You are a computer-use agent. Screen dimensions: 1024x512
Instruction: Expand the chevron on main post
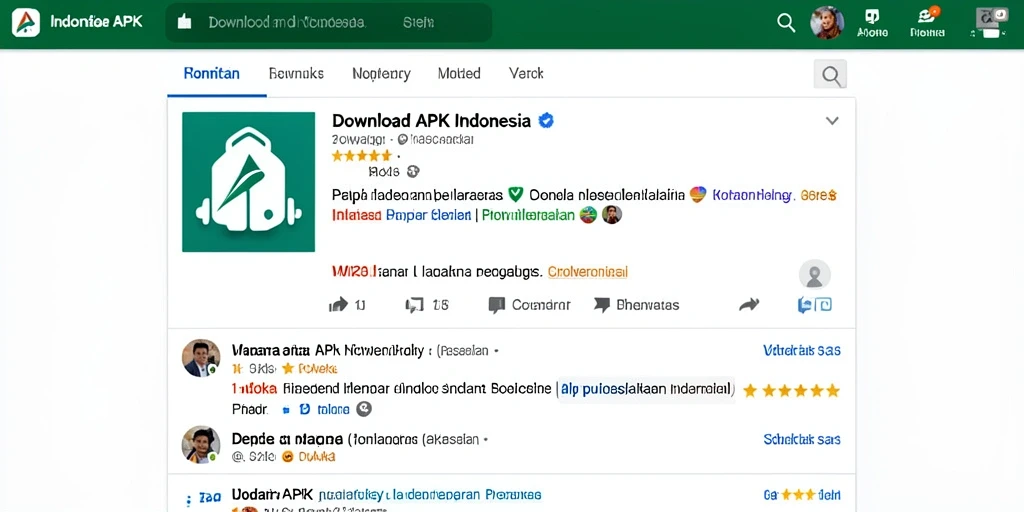click(x=832, y=121)
